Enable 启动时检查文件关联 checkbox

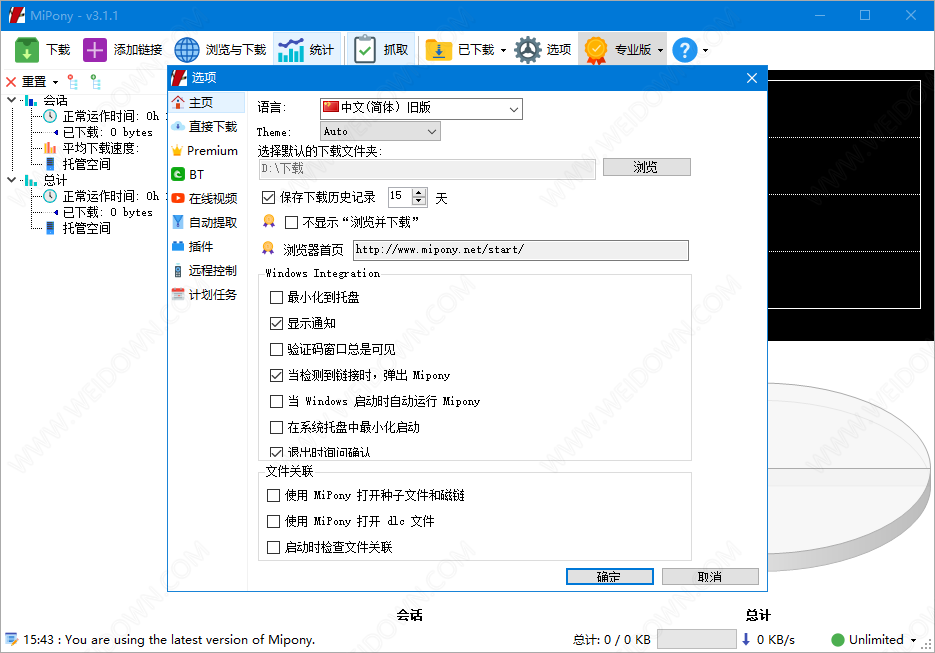[x=273, y=547]
